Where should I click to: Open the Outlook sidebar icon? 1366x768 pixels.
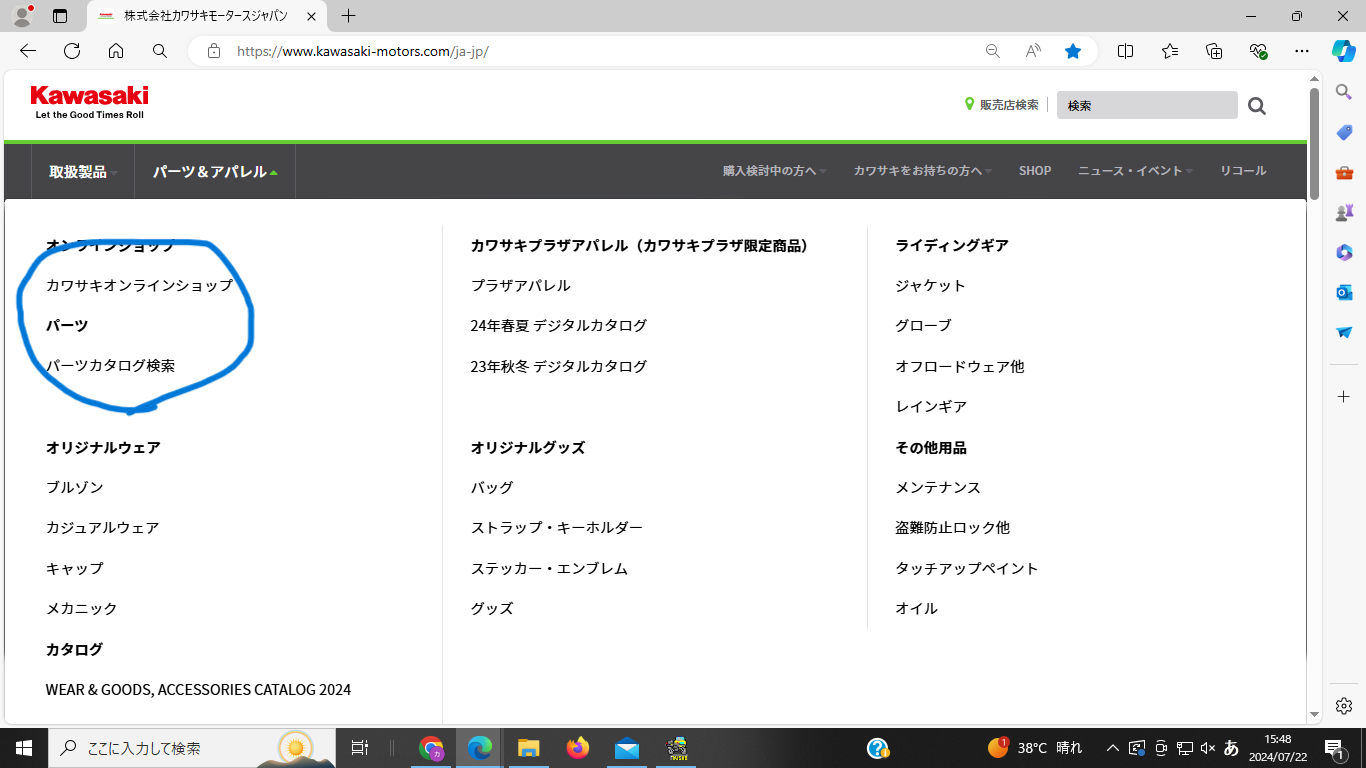pyautogui.click(x=1344, y=292)
